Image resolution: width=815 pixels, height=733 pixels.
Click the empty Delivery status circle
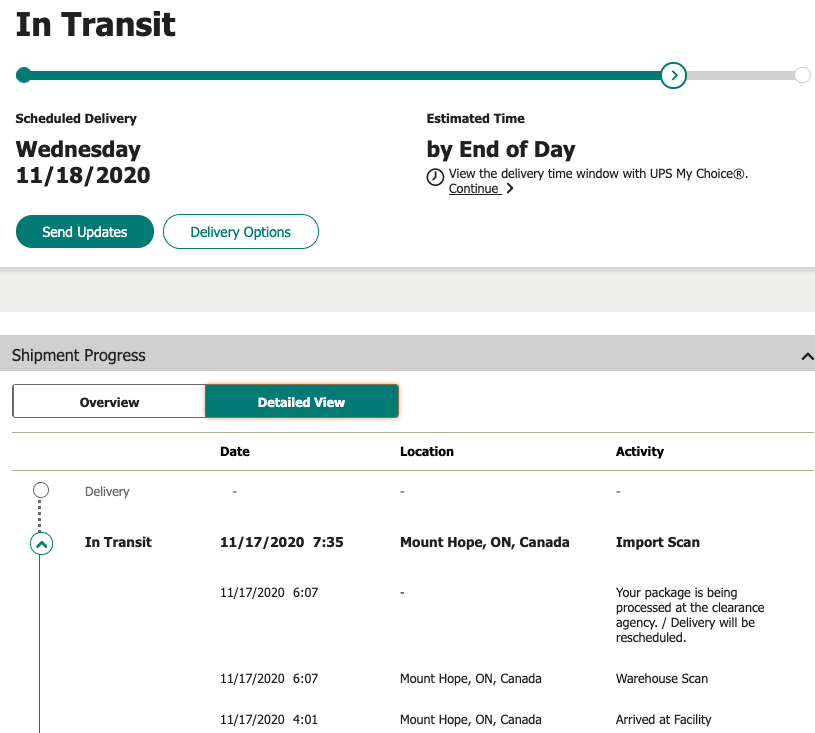point(41,490)
